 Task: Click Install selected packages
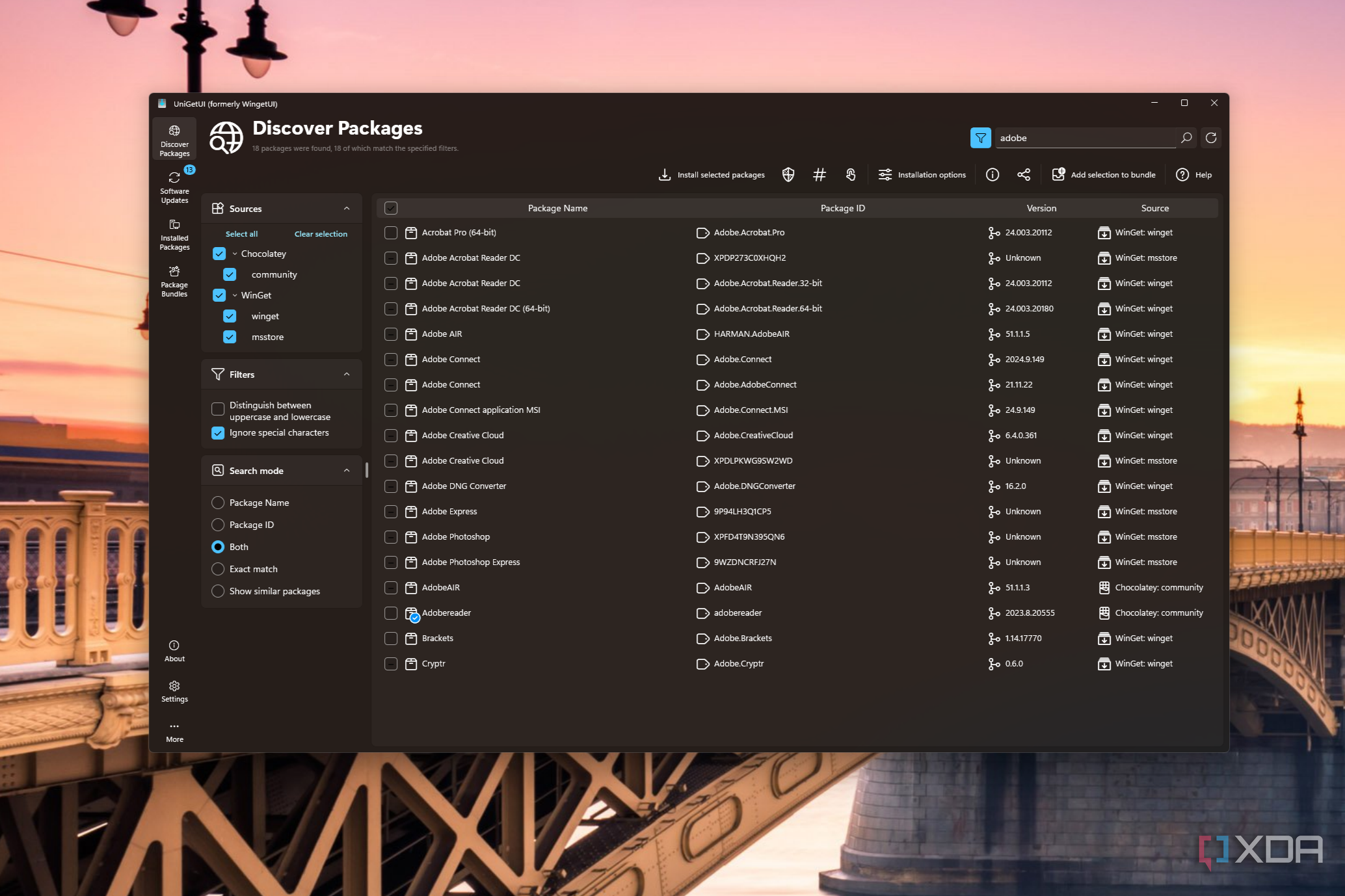tap(712, 174)
